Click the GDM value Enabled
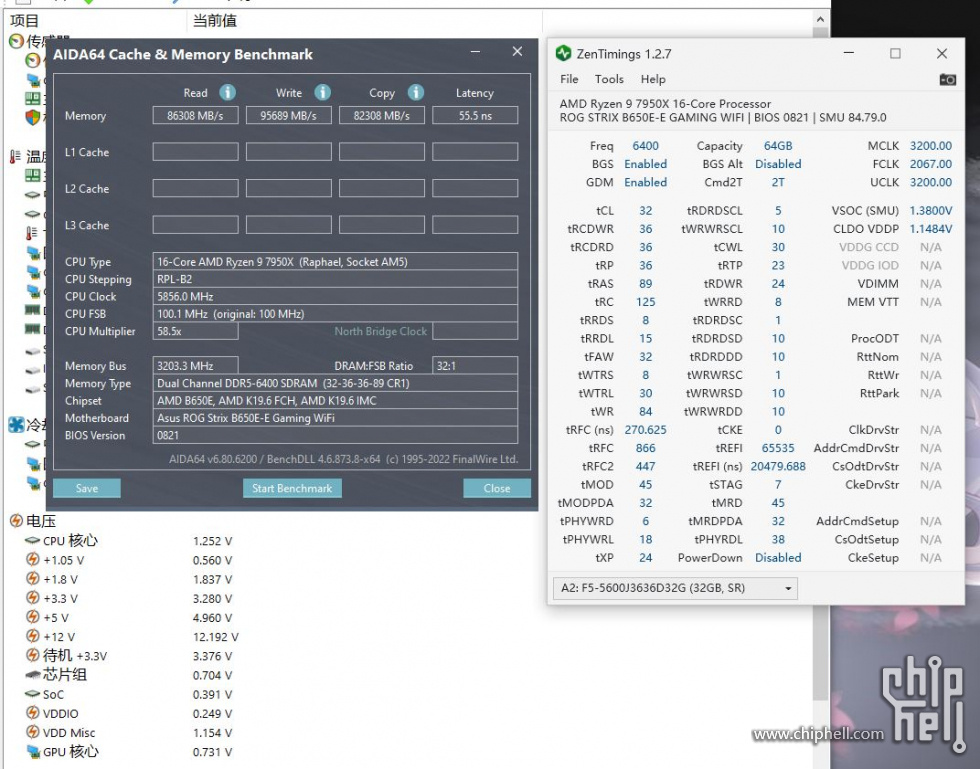The image size is (980, 769). [646, 182]
